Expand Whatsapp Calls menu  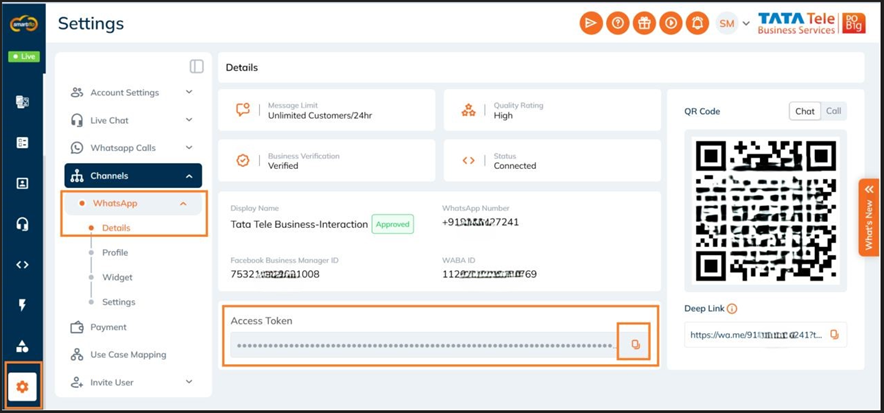coord(133,148)
